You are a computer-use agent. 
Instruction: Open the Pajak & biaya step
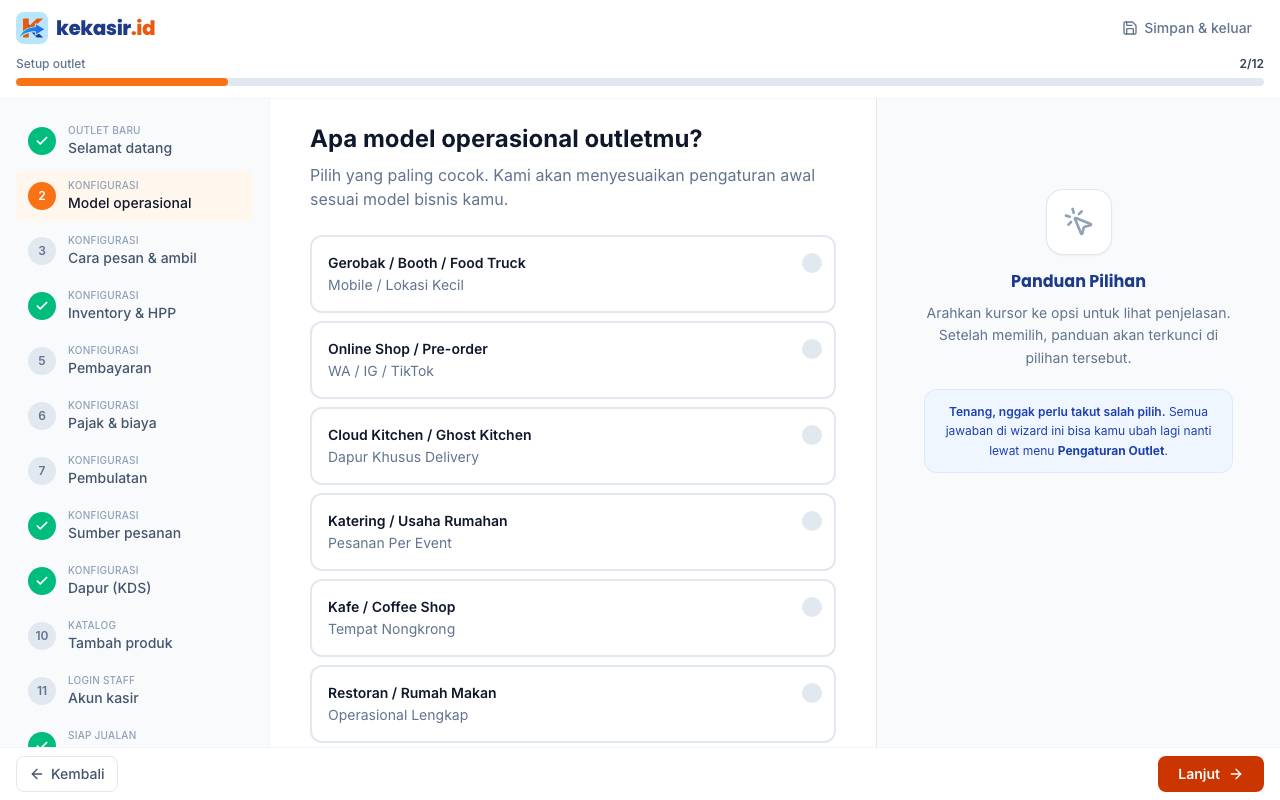(134, 416)
